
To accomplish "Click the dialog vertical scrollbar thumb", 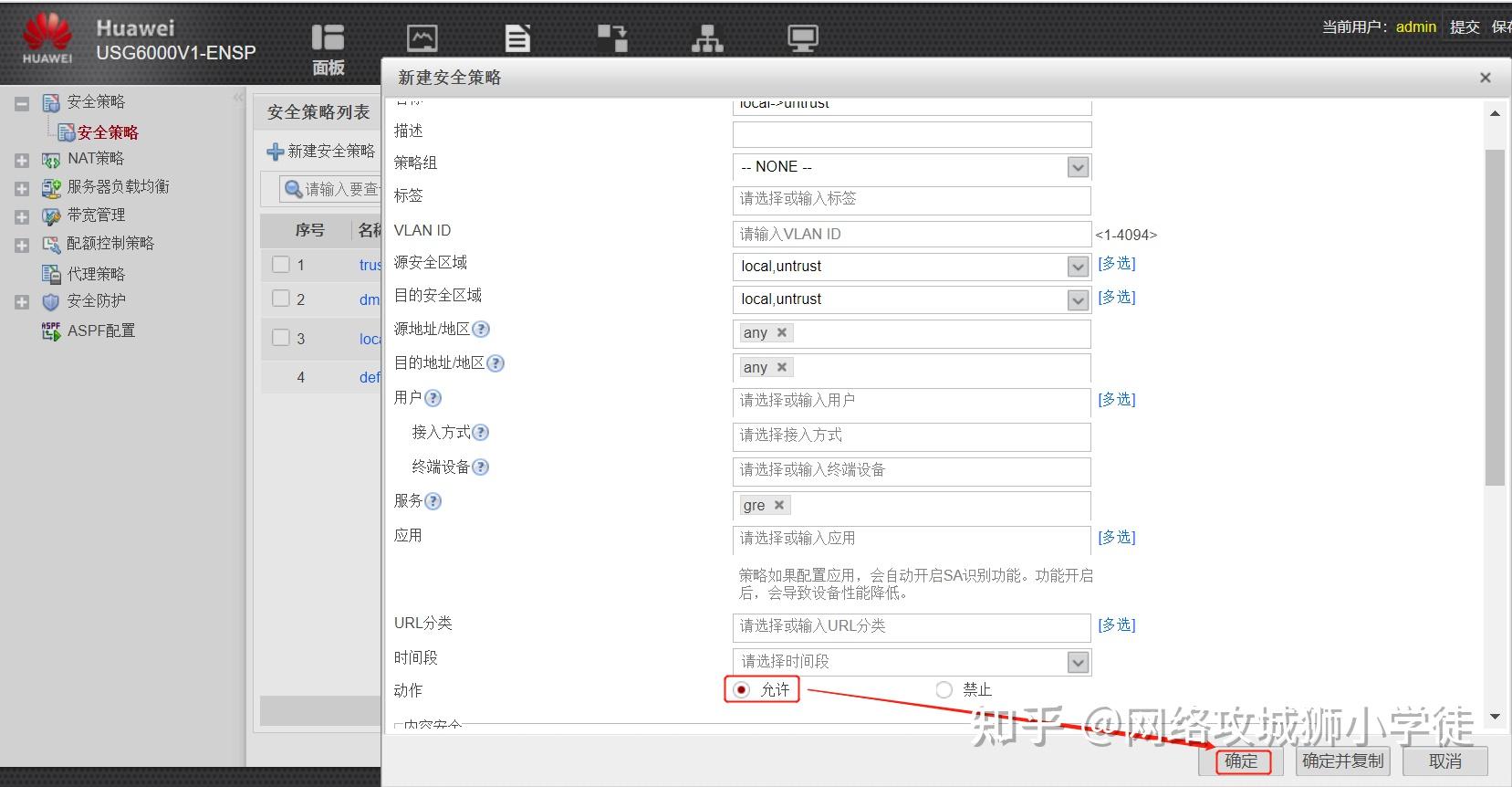I will coord(1495,317).
